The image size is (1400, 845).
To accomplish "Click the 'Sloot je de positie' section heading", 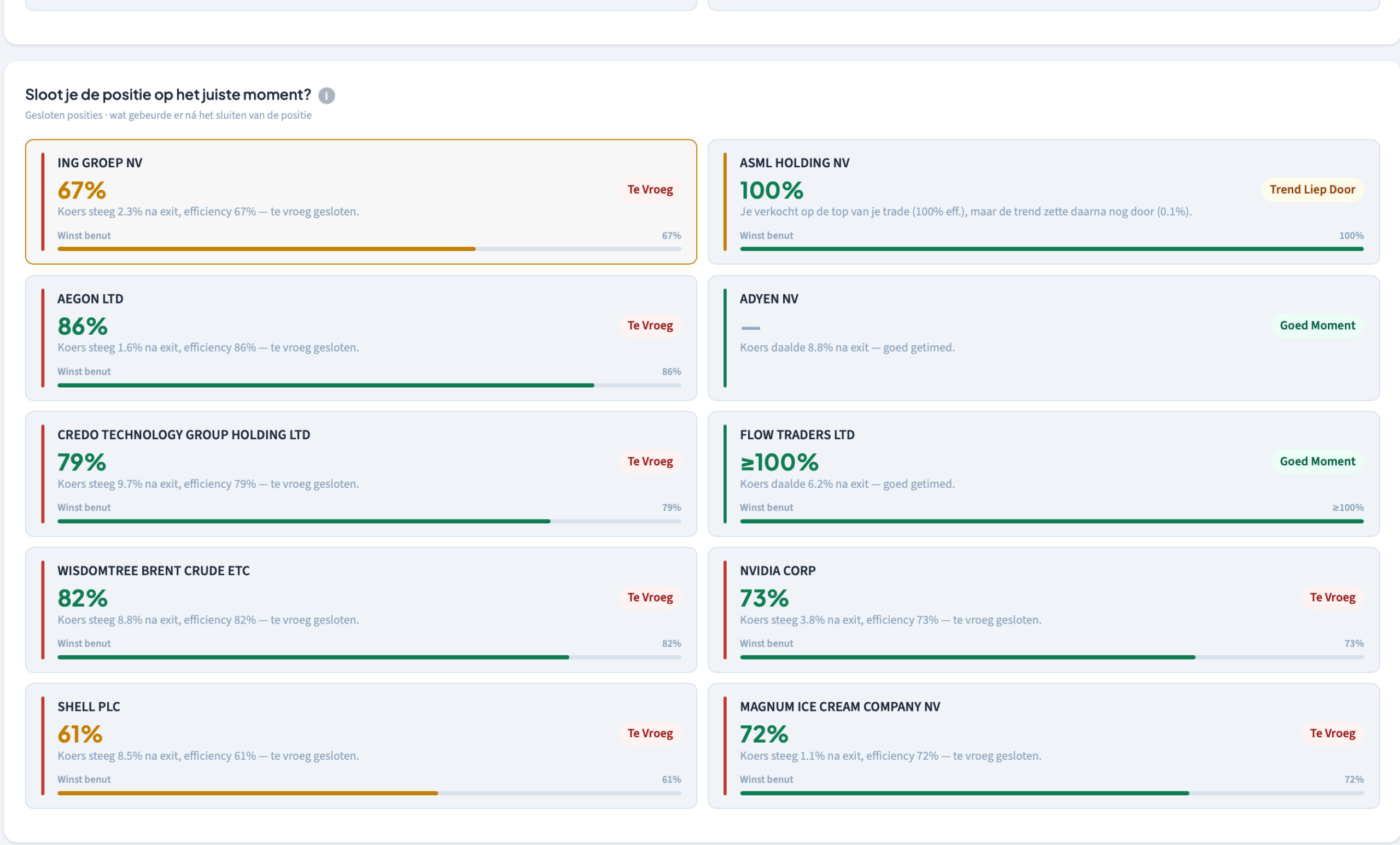I will 168,94.
